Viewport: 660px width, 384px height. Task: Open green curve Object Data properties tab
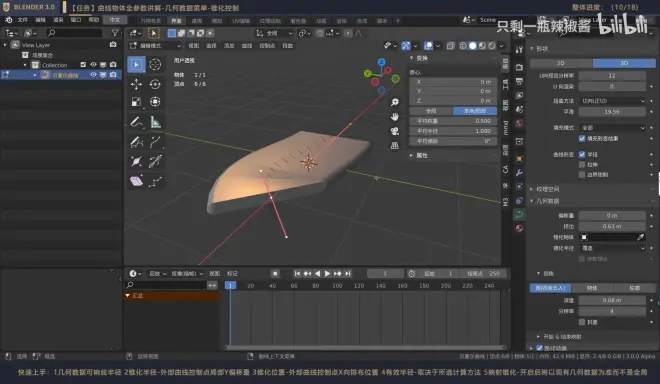coord(519,214)
